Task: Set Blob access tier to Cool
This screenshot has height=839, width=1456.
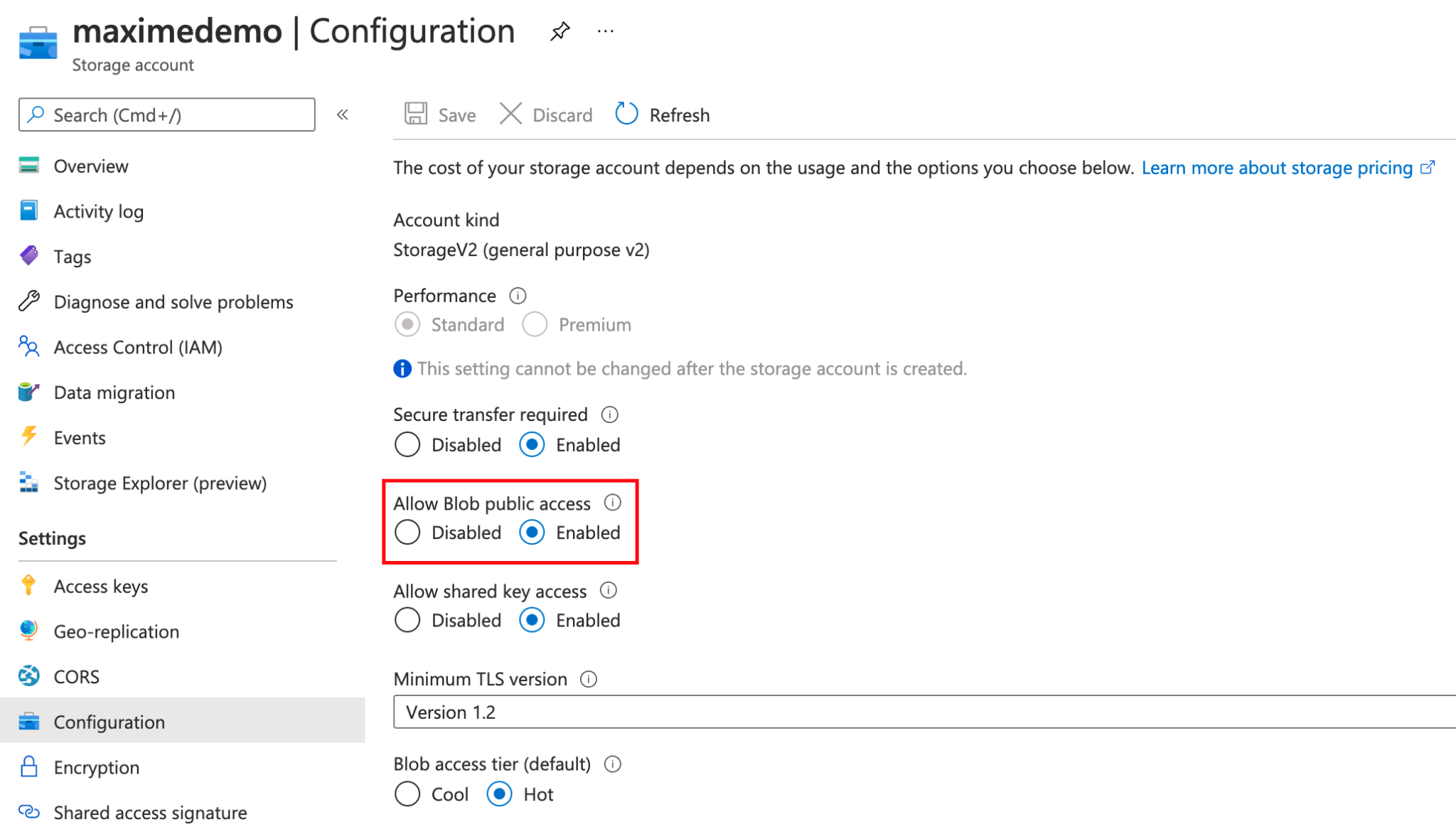Action: [x=407, y=794]
